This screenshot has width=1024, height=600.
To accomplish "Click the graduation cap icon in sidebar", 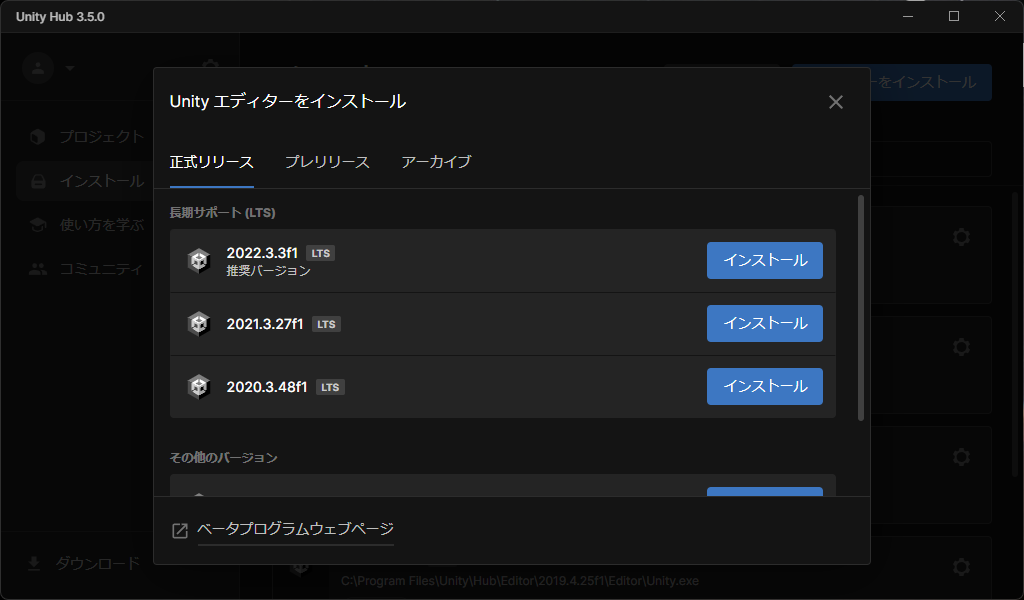I will point(38,225).
